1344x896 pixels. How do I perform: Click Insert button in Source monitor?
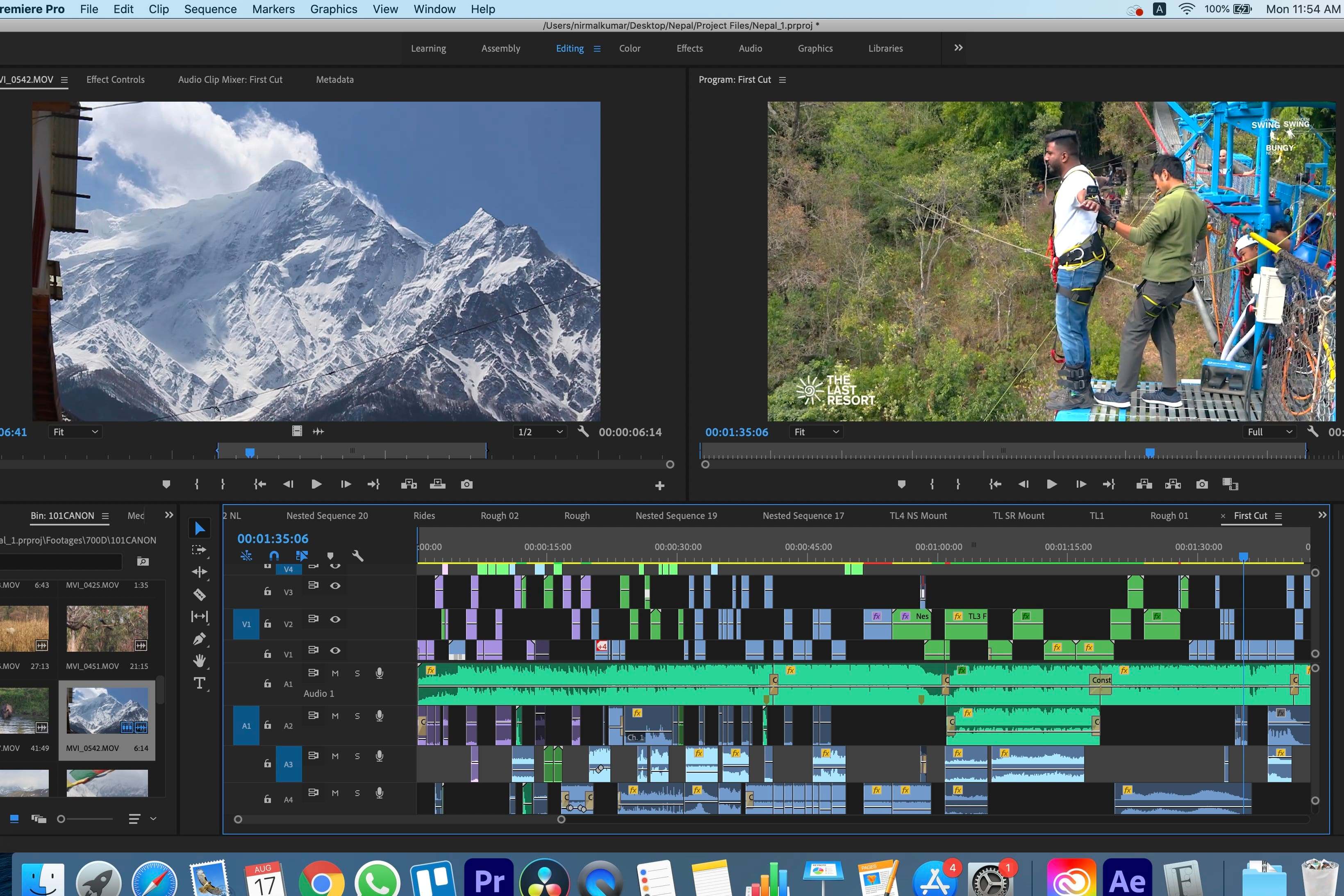409,484
